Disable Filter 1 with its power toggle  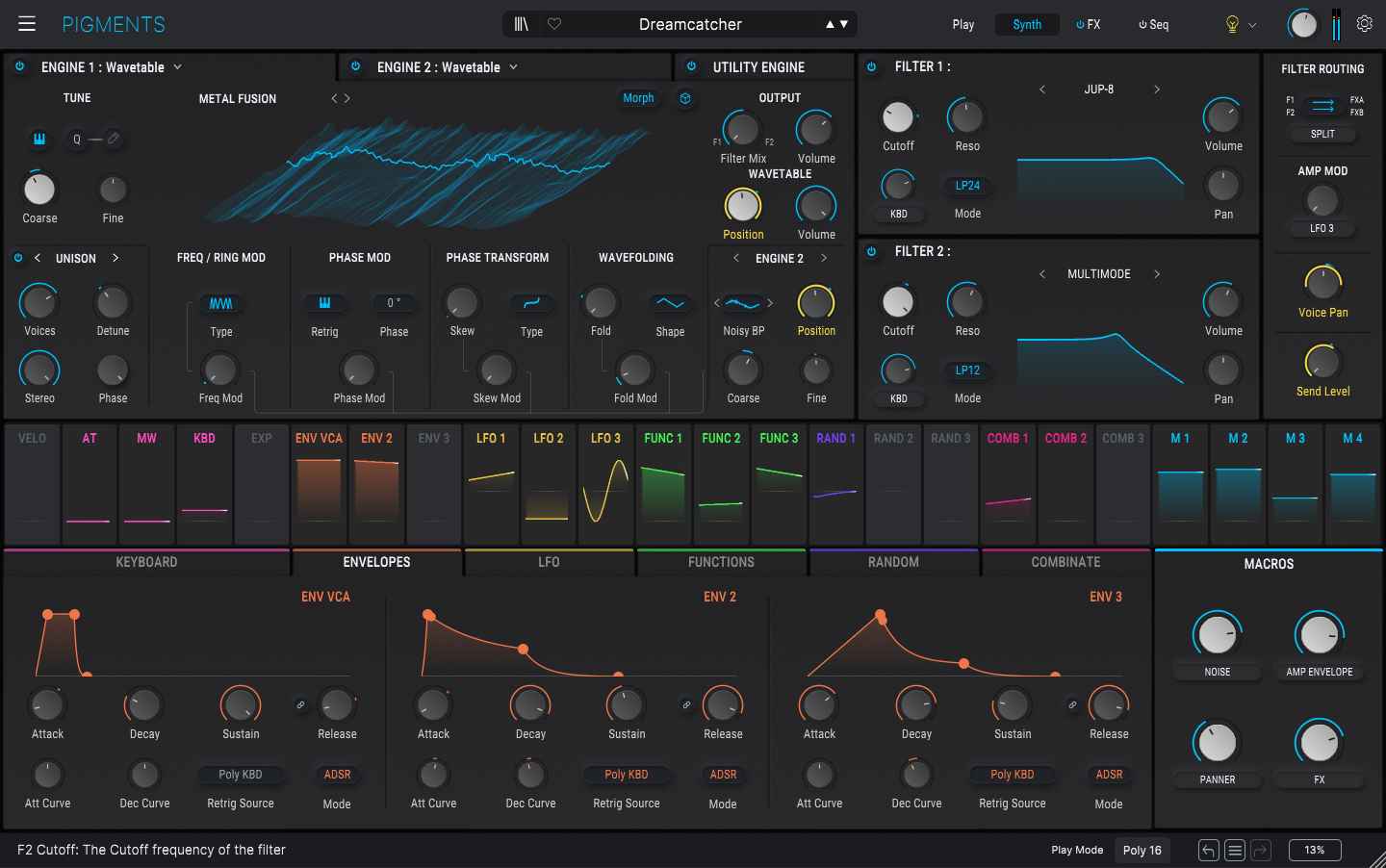(x=871, y=66)
